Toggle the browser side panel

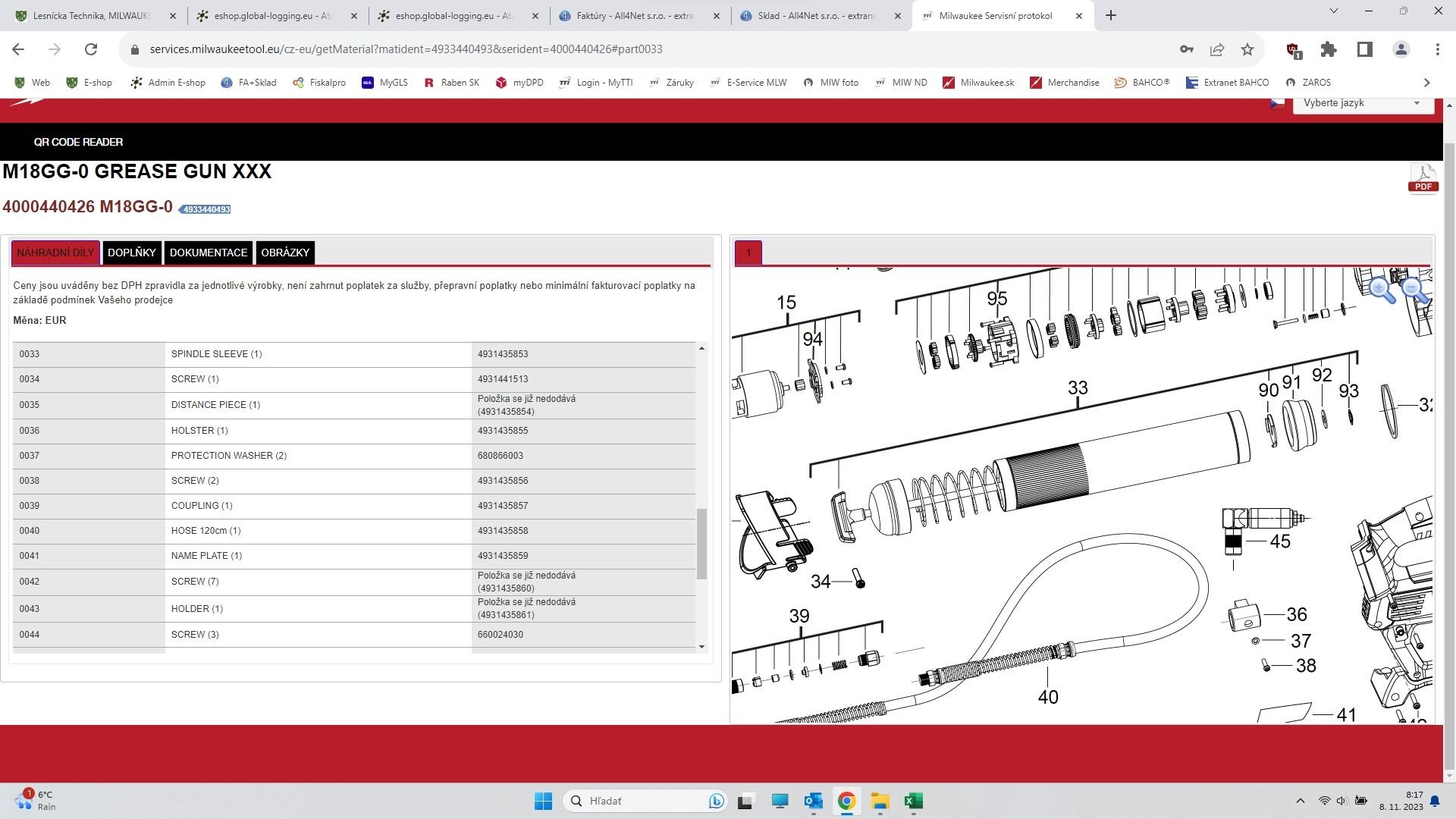(x=1365, y=49)
